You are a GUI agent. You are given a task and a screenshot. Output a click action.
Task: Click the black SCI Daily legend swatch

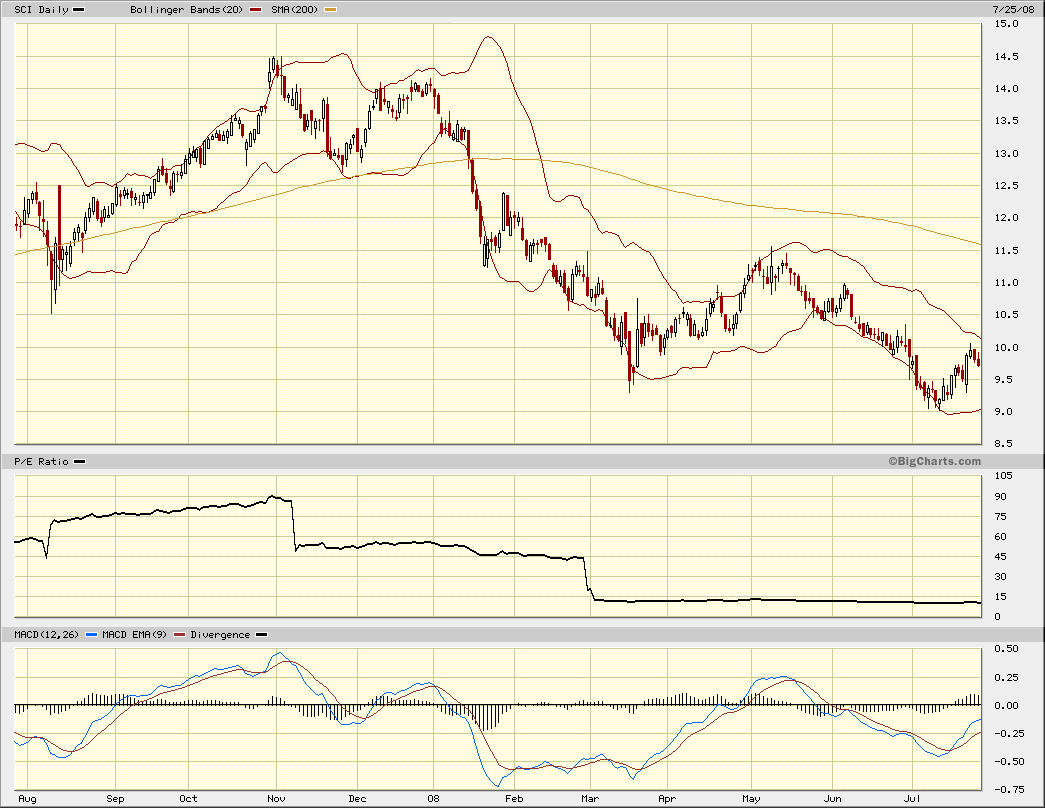tap(79, 10)
